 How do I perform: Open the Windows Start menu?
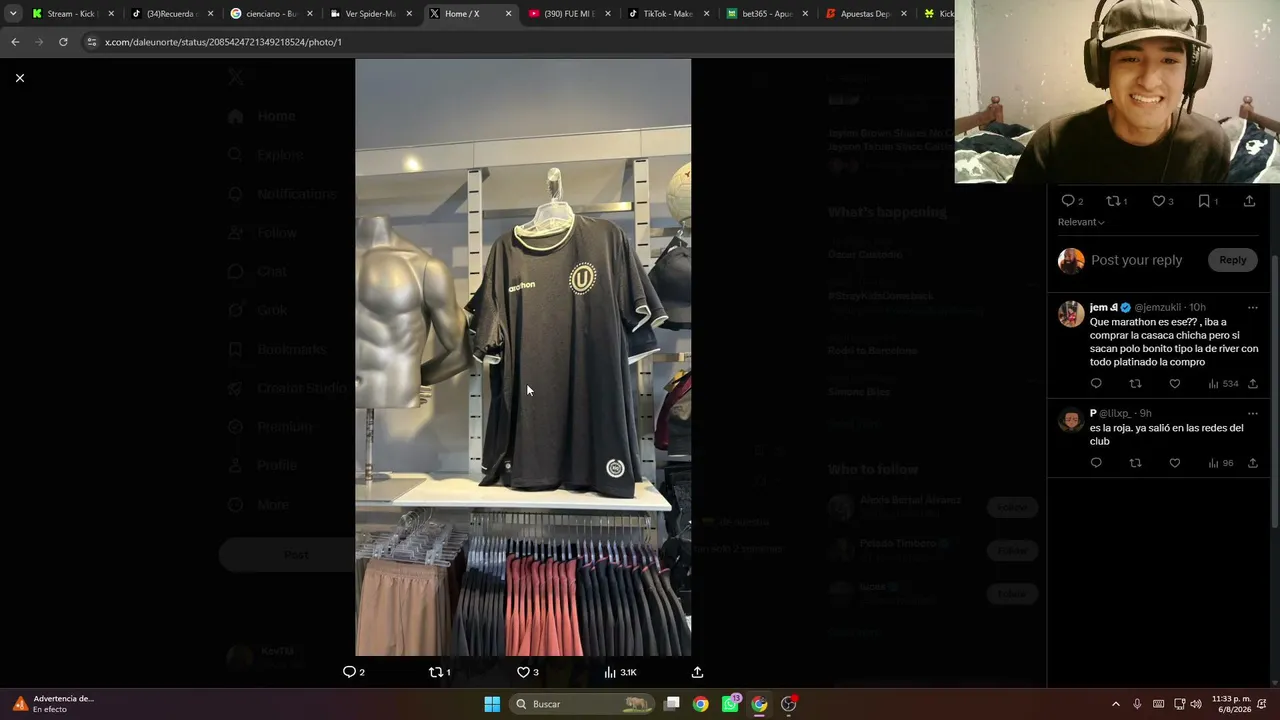492,704
